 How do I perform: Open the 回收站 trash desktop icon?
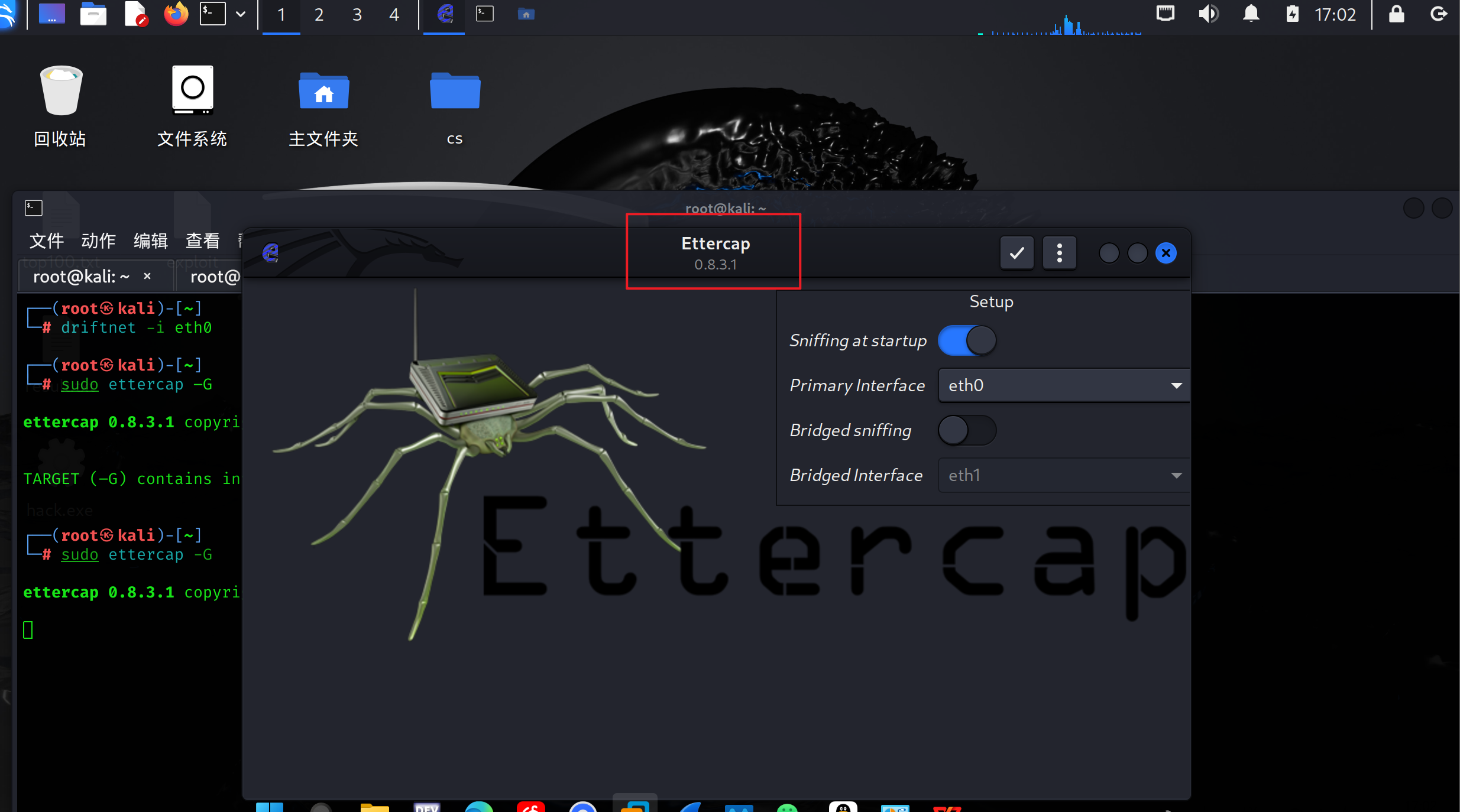click(60, 106)
